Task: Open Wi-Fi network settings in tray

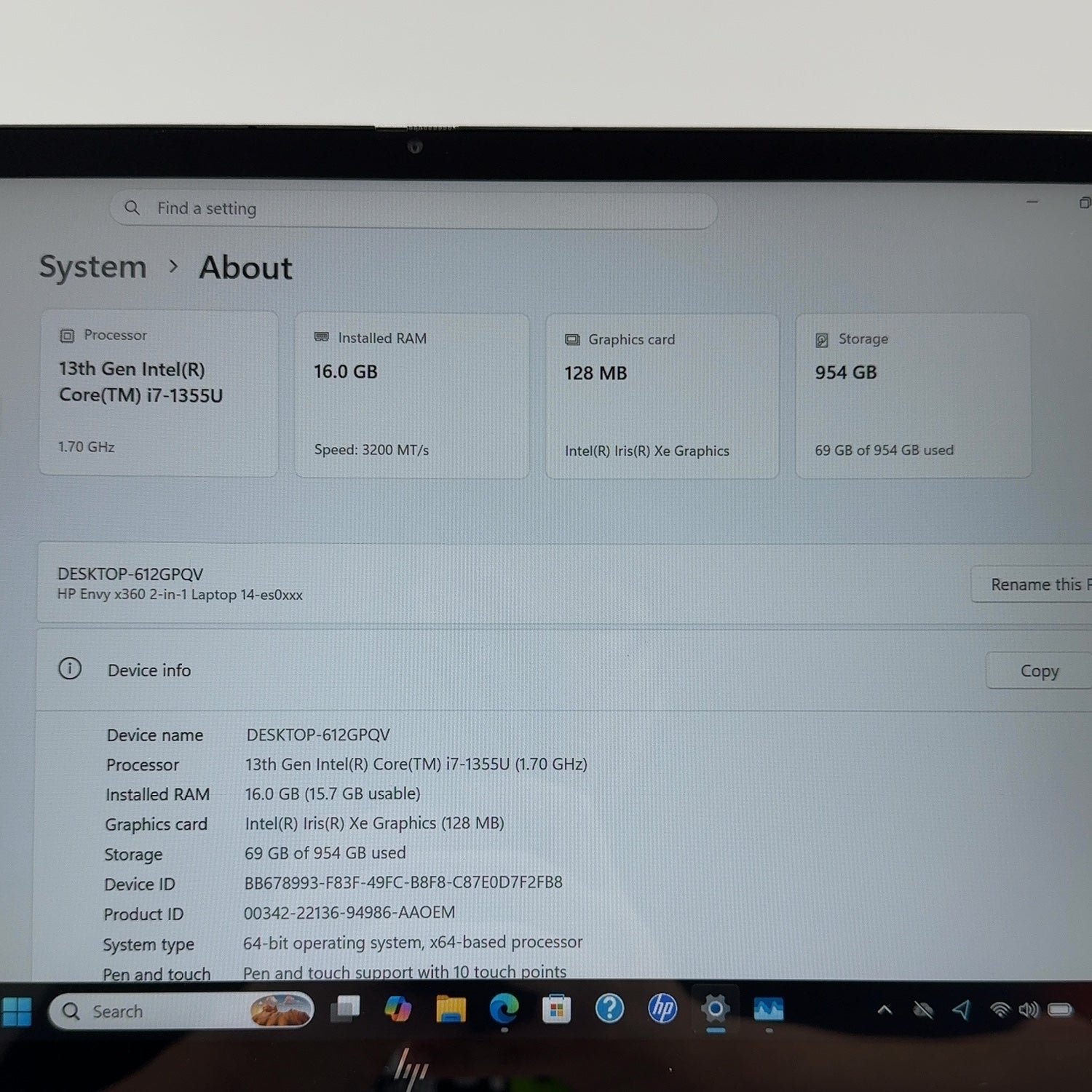Action: click(1000, 1009)
